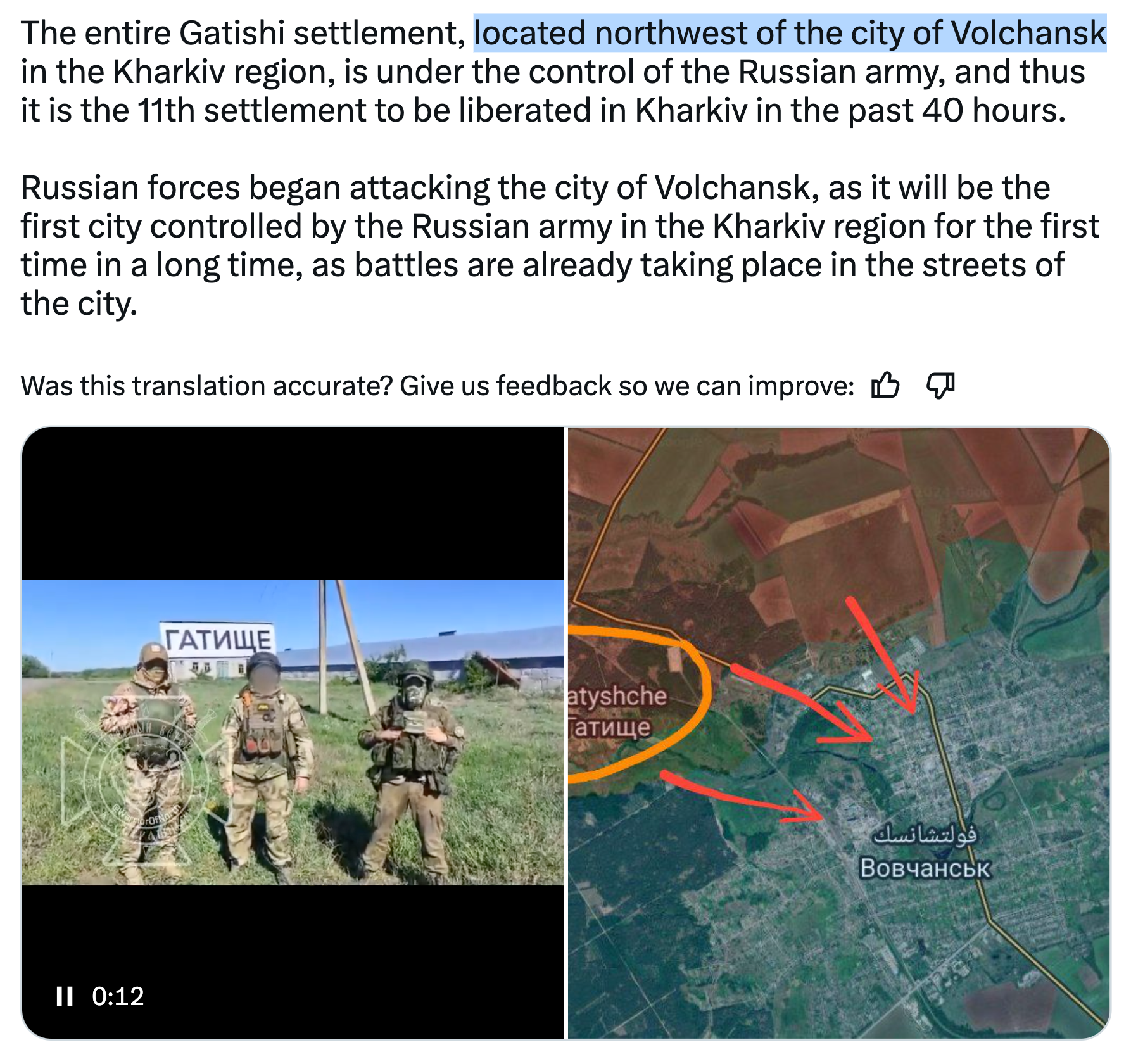Click the Вовчанськ label on the map

[925, 868]
